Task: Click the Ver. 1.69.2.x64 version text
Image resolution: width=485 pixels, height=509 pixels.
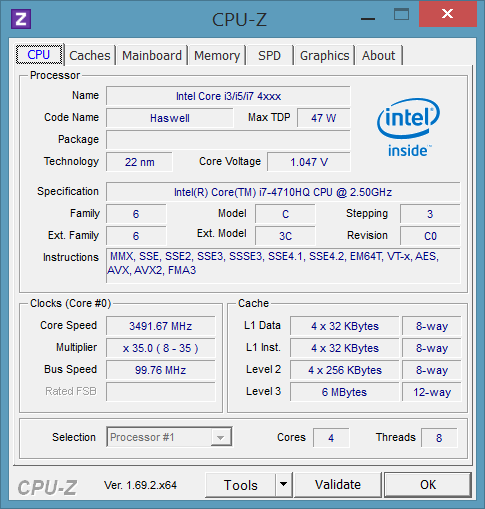Action: click(140, 485)
